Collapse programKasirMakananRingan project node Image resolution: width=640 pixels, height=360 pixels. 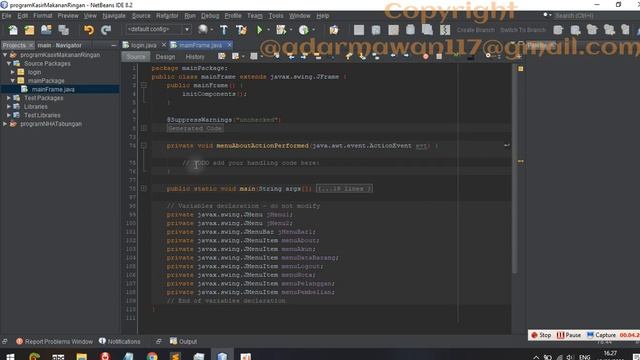click(x=5, y=55)
